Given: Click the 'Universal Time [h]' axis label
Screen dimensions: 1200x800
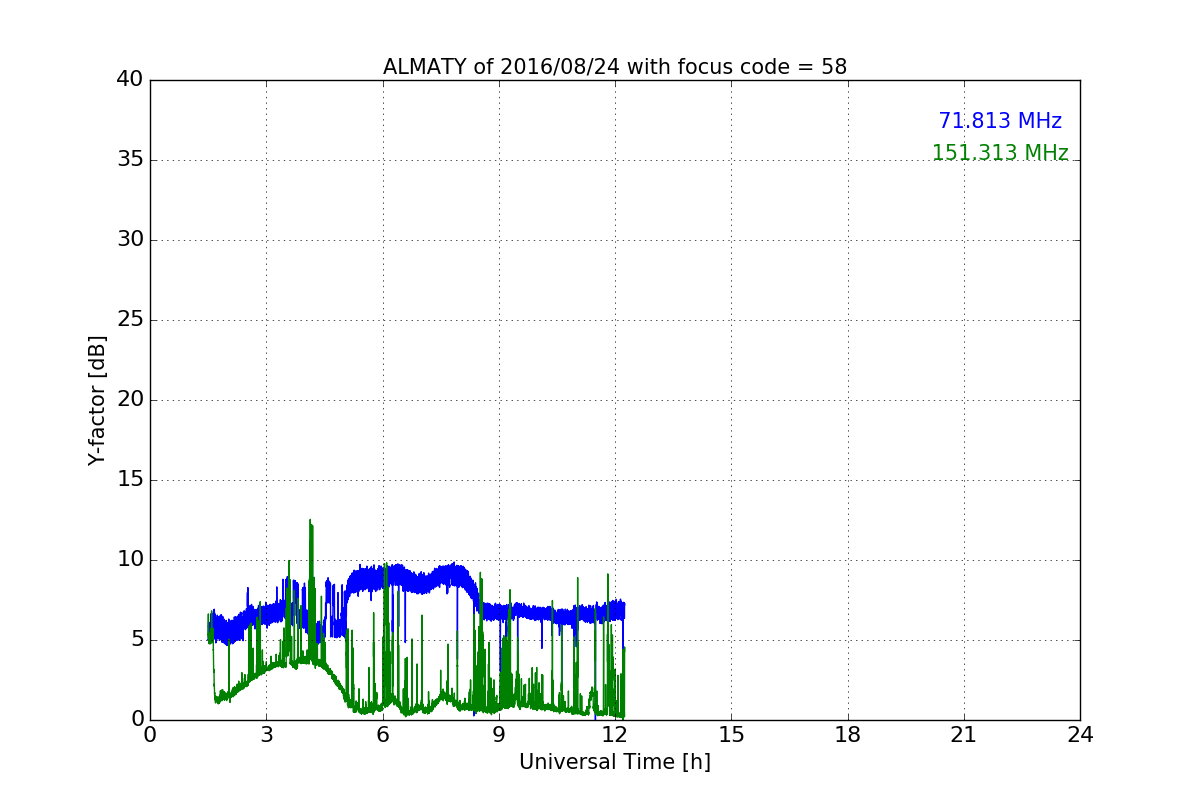Looking at the screenshot, I should click(615, 762).
